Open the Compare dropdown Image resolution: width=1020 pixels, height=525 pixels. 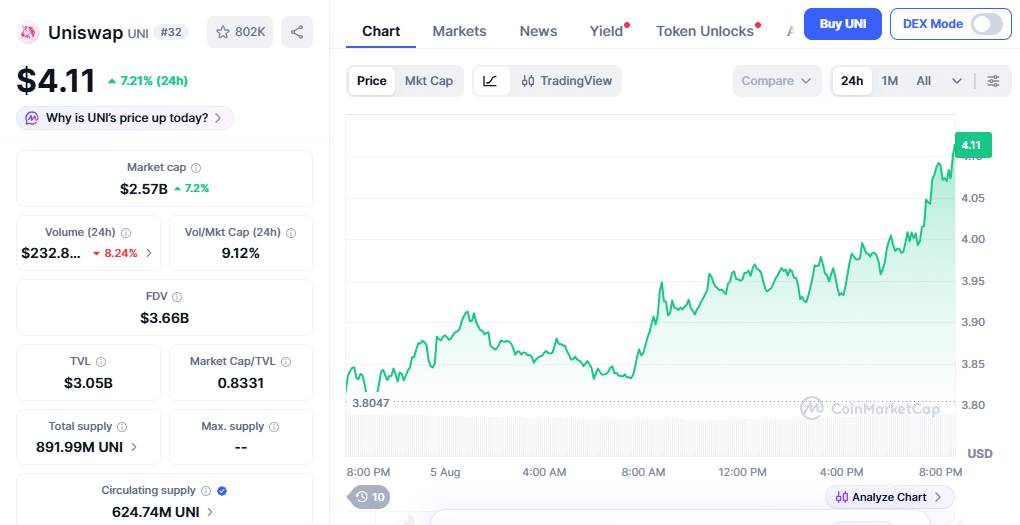[x=777, y=81]
